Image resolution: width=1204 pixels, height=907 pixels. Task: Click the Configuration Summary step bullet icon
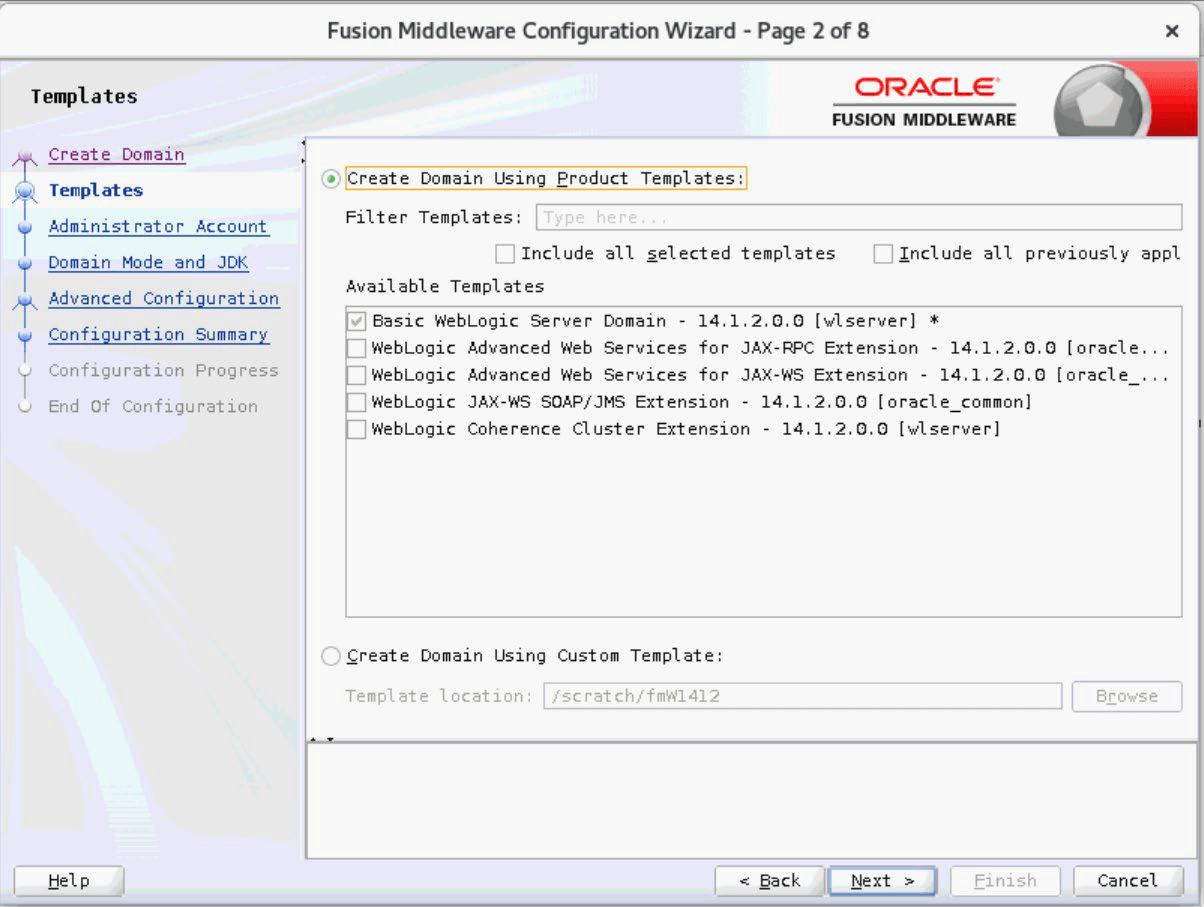pos(25,335)
